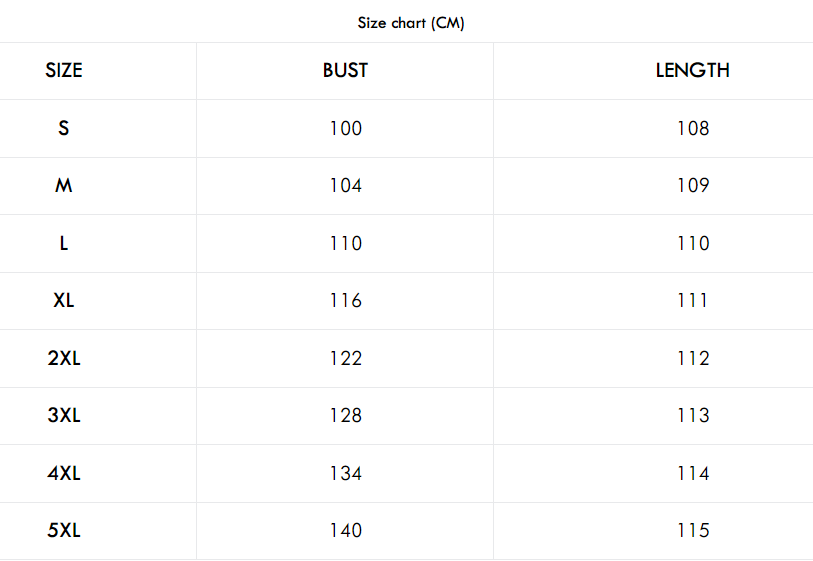Click the Size chart (CM) title
Screen dimensions: 813x561
coord(411,23)
